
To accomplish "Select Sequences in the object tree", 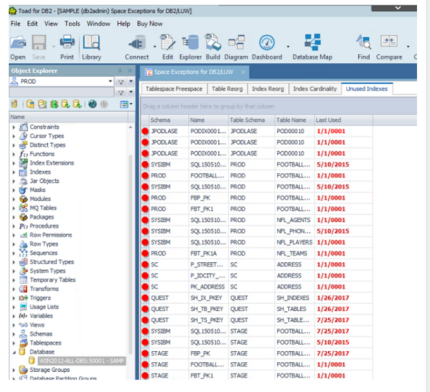I will (43, 253).
